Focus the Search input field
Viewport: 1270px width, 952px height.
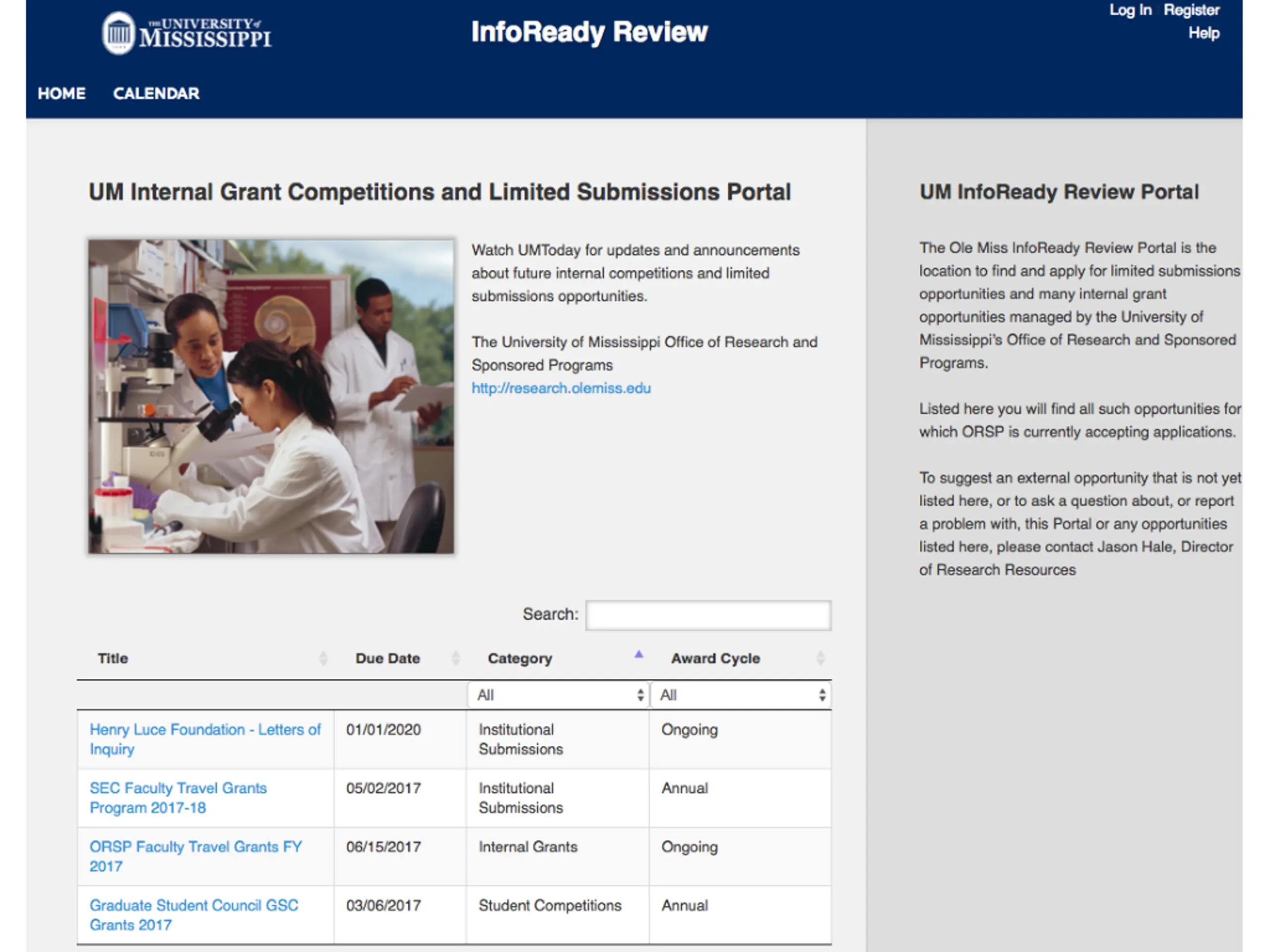tap(708, 615)
